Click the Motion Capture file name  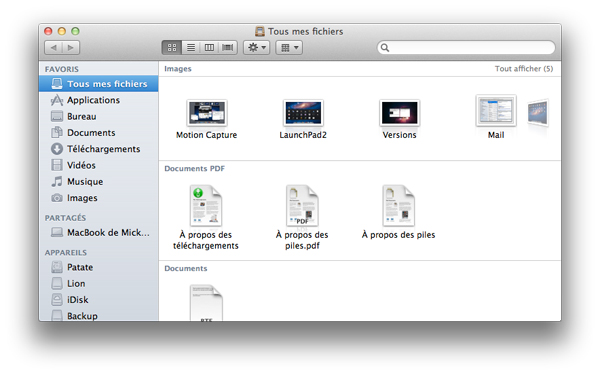207,135
